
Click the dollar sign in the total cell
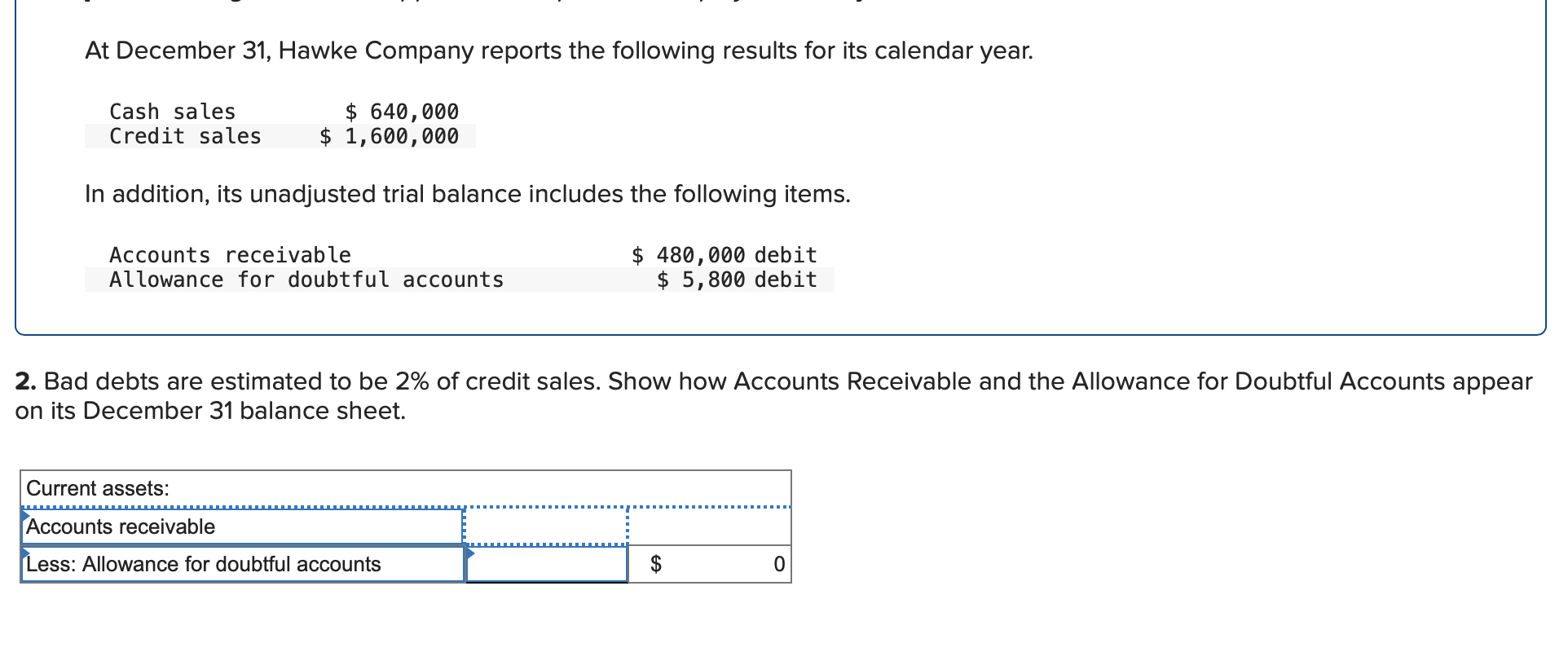pos(655,564)
